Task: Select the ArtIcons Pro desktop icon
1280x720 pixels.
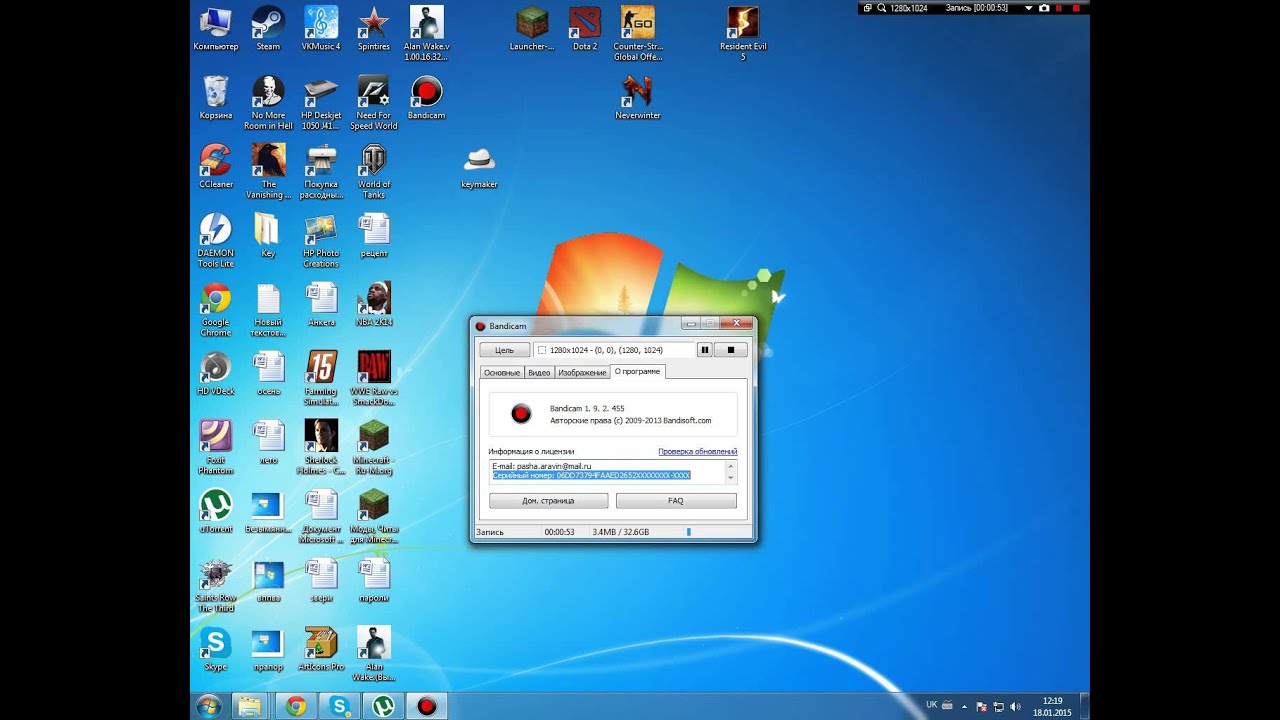Action: click(x=321, y=650)
